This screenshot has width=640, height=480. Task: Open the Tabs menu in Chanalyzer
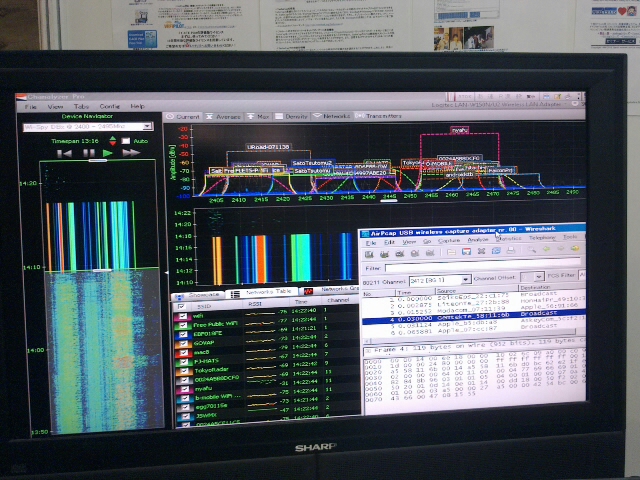pyautogui.click(x=81, y=107)
